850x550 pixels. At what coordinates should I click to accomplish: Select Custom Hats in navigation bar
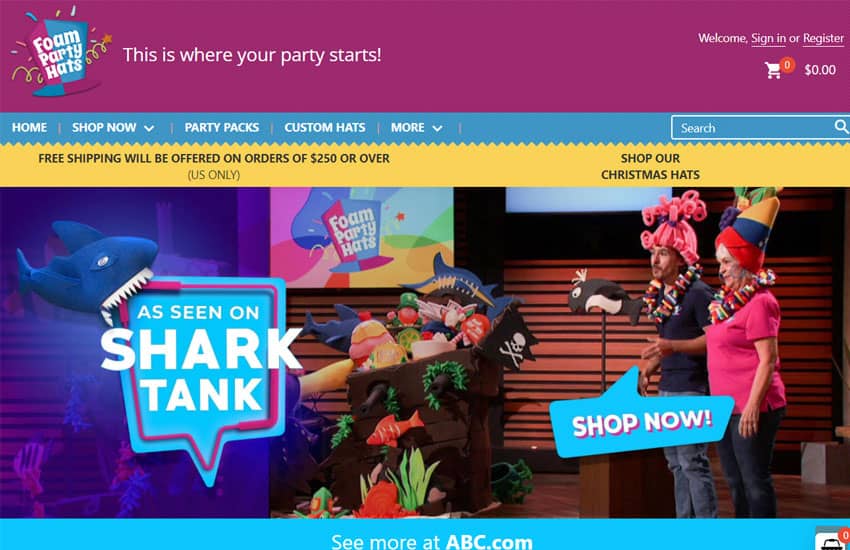[325, 127]
